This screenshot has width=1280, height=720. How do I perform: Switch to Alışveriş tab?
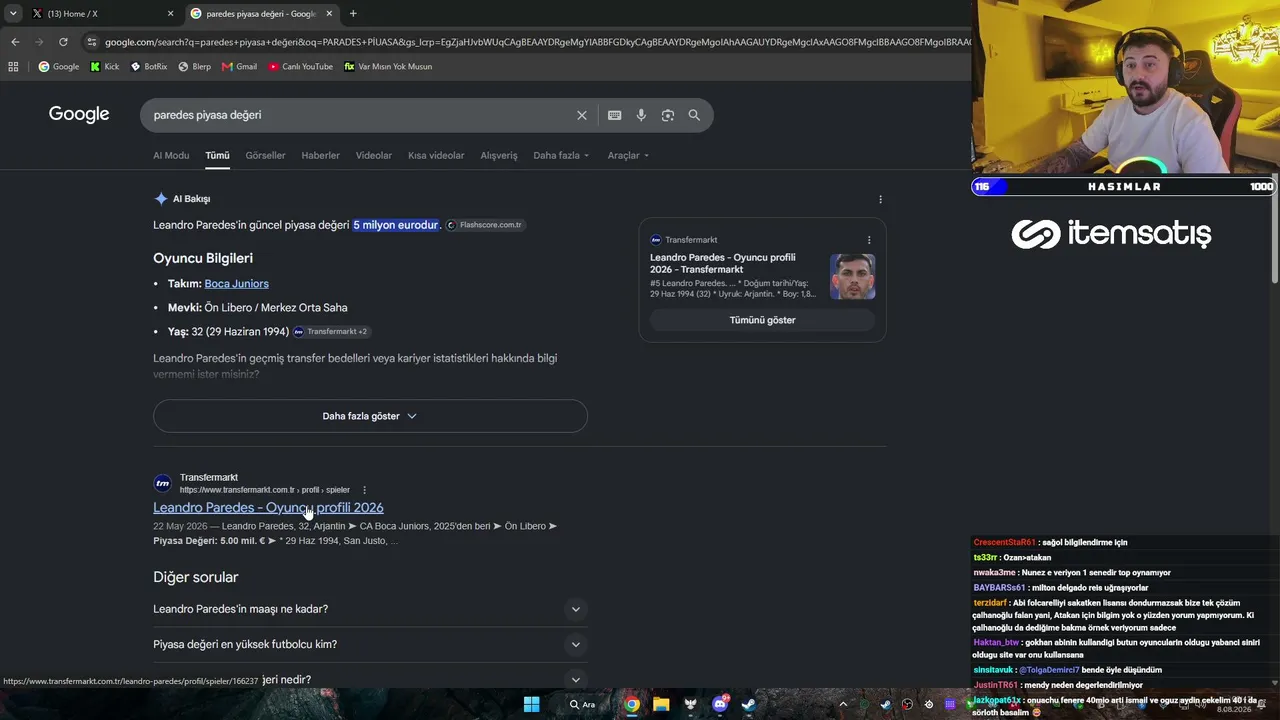click(499, 156)
